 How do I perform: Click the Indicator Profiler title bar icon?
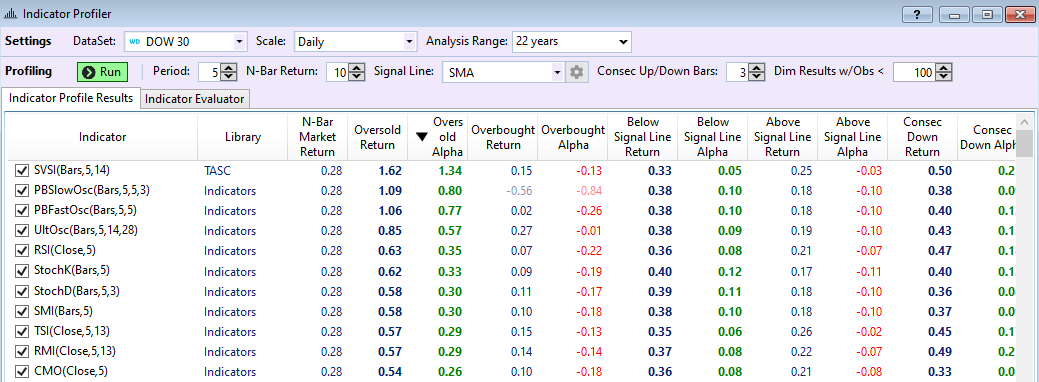point(10,13)
